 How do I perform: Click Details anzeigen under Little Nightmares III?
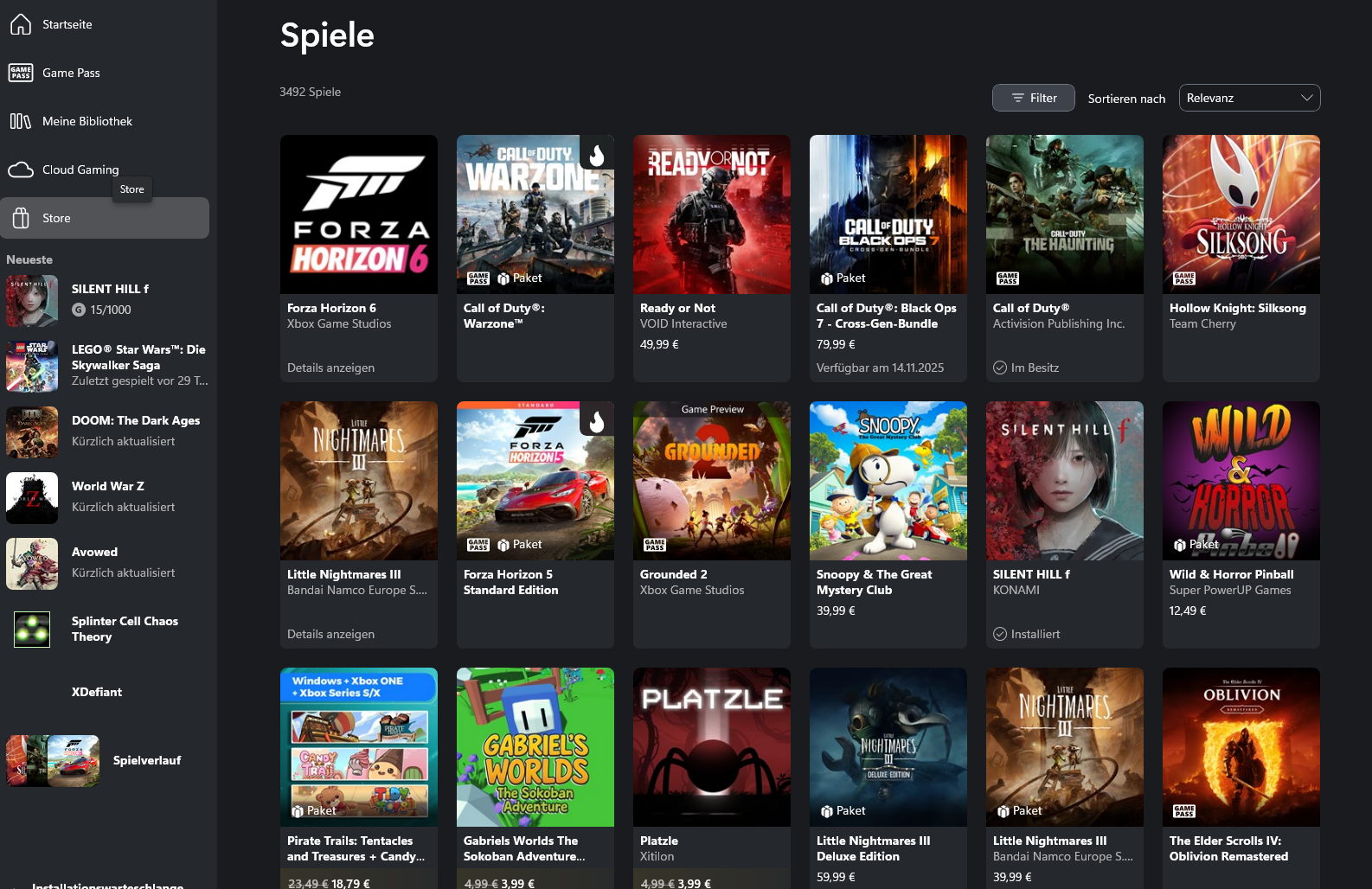coord(330,634)
